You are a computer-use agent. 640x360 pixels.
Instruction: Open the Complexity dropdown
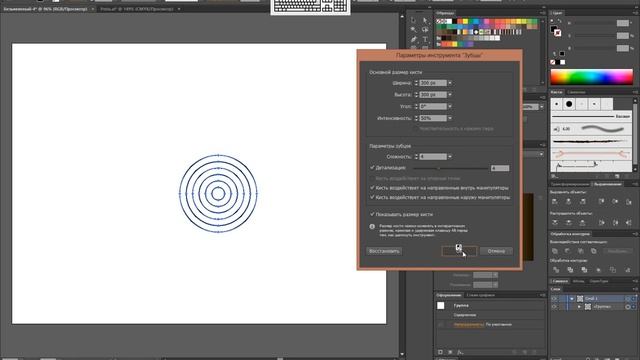(x=450, y=157)
